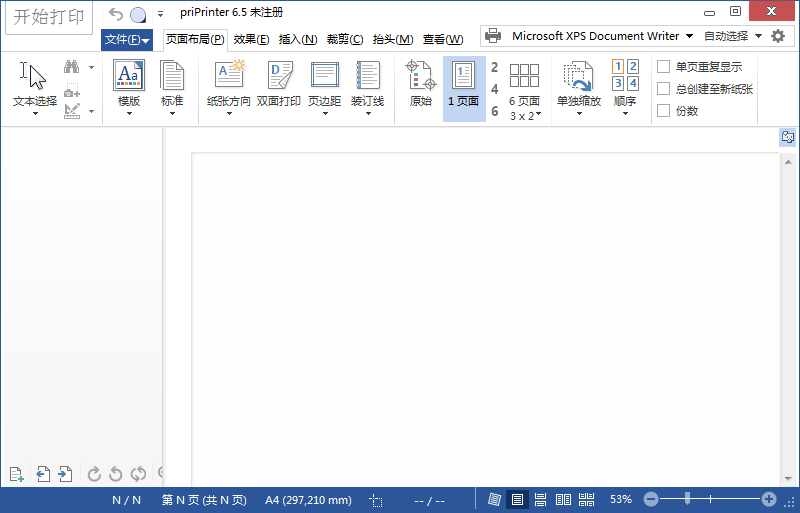Click the binoculars find icon

point(71,67)
